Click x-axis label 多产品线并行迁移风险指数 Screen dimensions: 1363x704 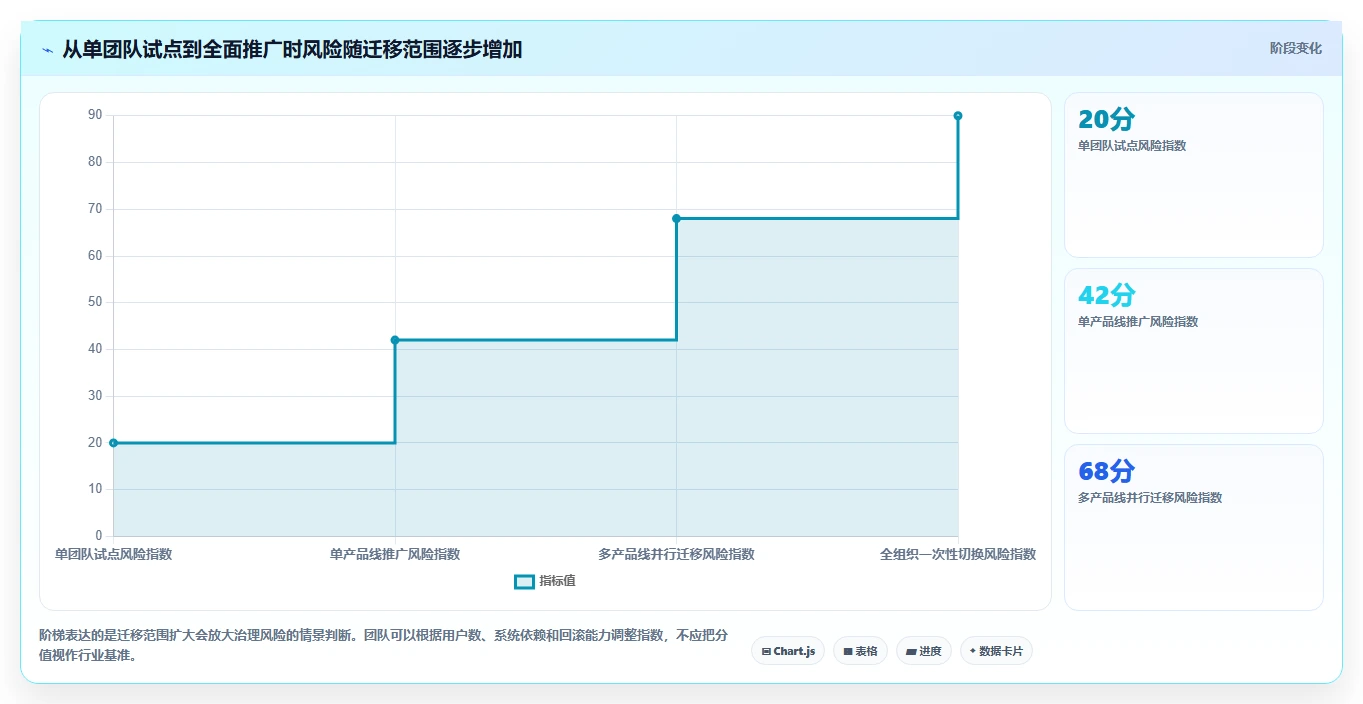click(676, 554)
